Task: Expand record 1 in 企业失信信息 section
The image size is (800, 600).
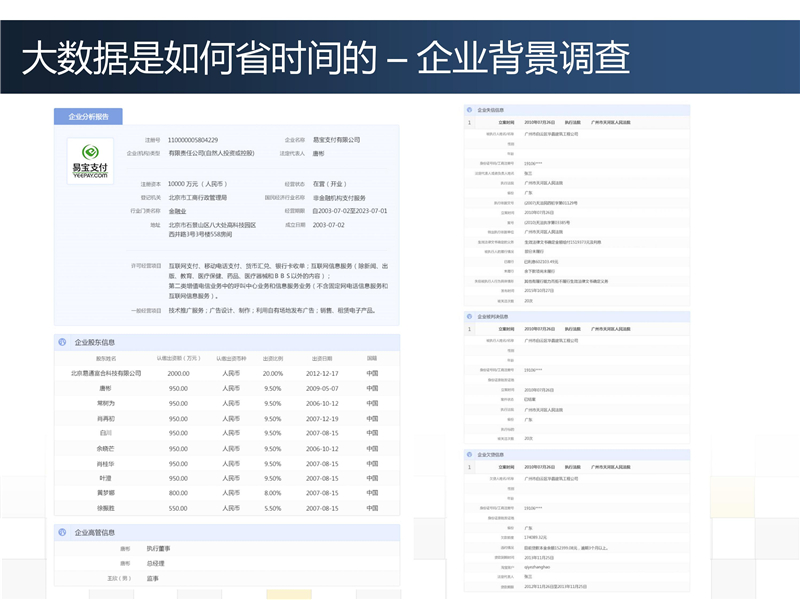Action: [470, 122]
